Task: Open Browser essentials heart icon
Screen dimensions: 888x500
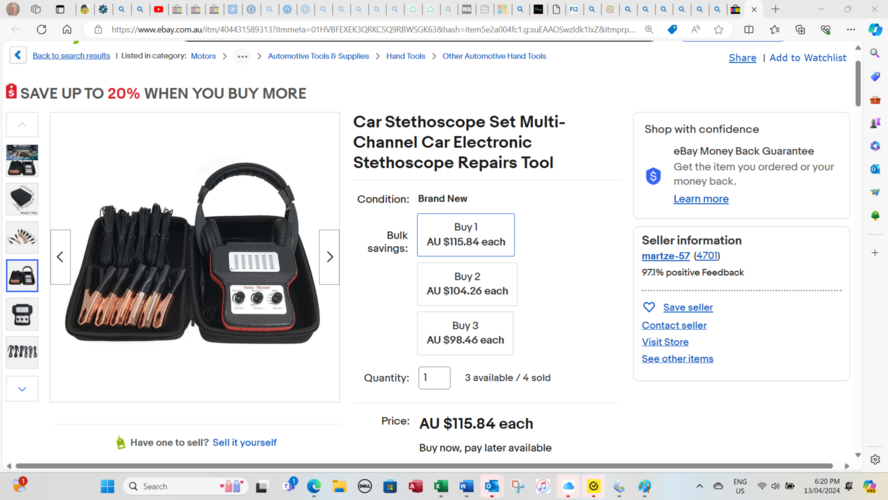Action: tap(825, 29)
